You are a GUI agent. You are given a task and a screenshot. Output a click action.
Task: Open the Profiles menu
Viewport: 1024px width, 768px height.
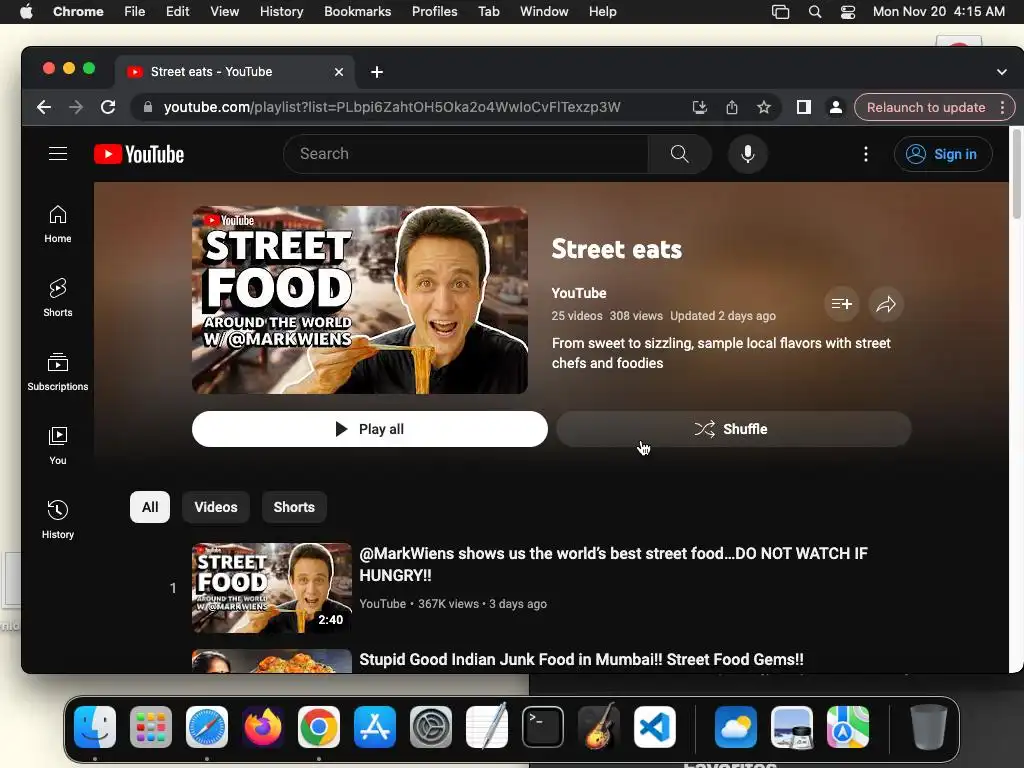click(x=434, y=11)
